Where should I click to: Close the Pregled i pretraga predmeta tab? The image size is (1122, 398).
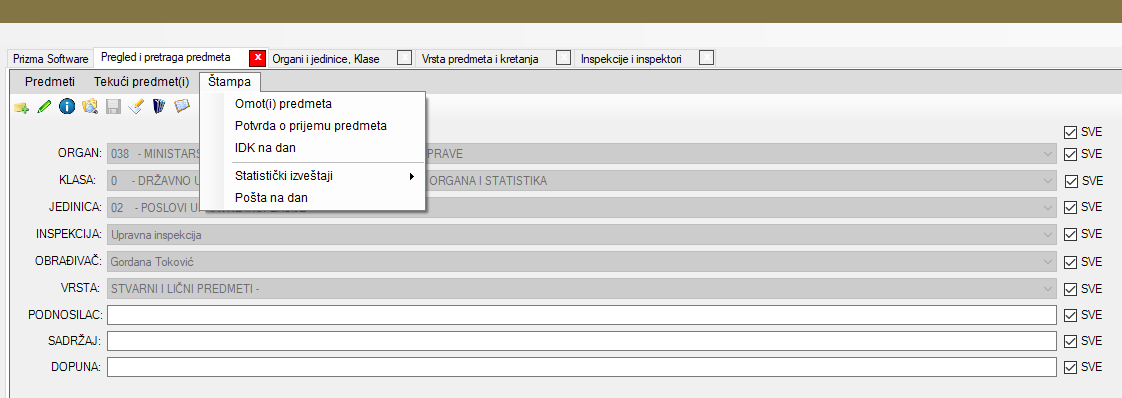pos(258,58)
